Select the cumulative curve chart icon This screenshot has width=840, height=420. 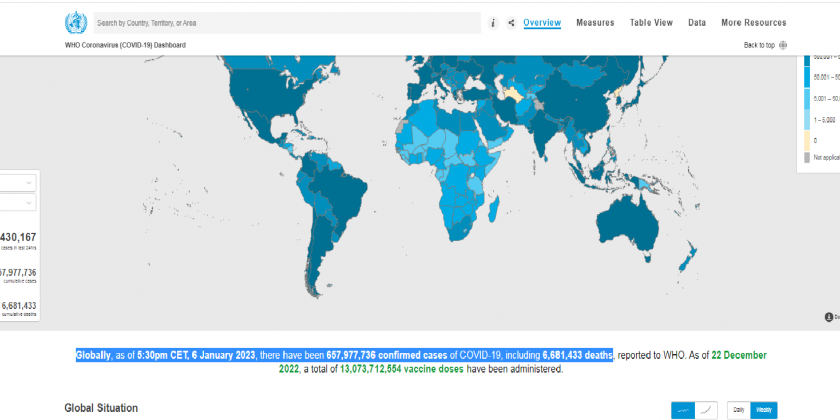point(707,410)
